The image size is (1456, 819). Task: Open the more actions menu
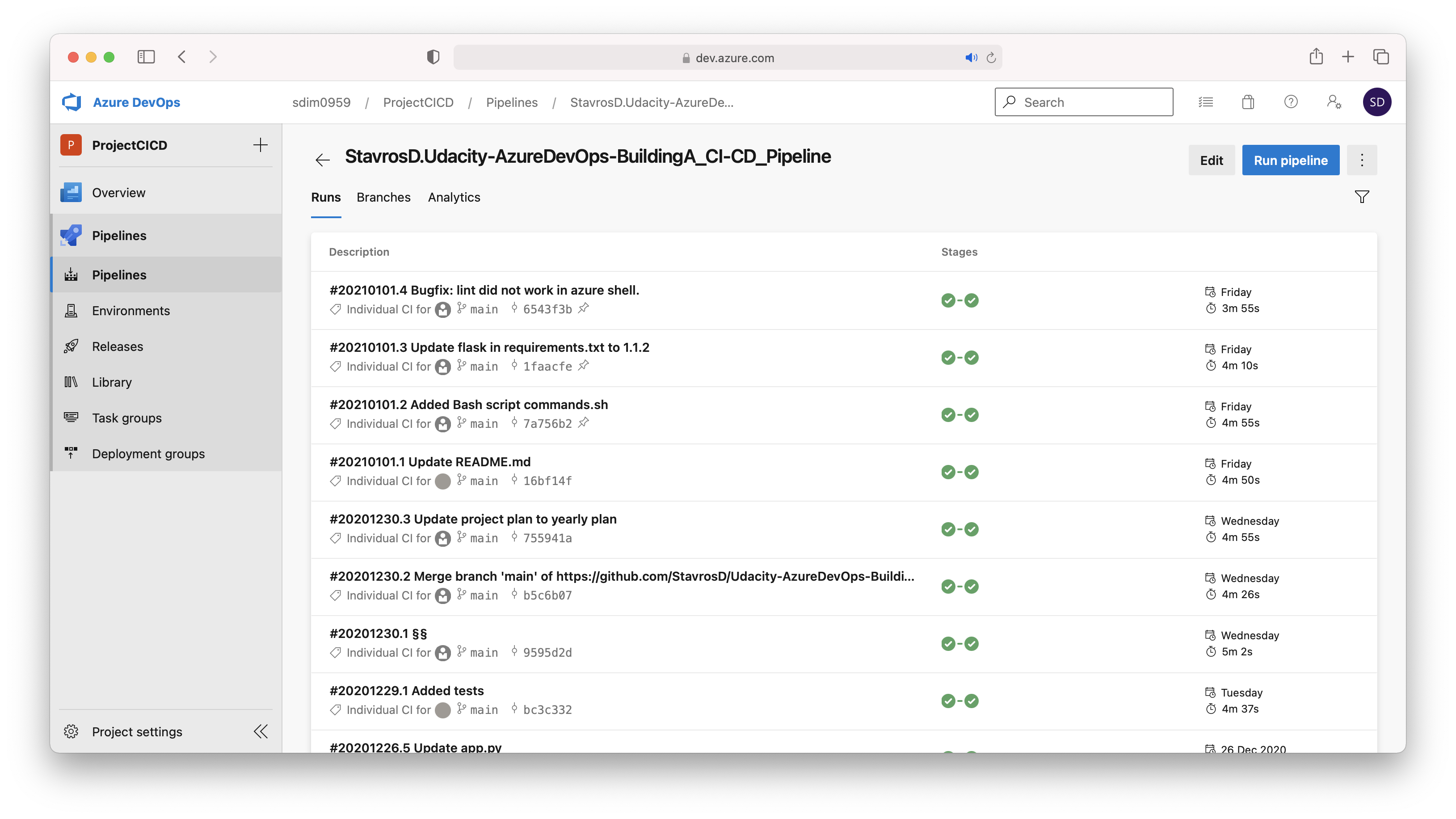[1362, 160]
